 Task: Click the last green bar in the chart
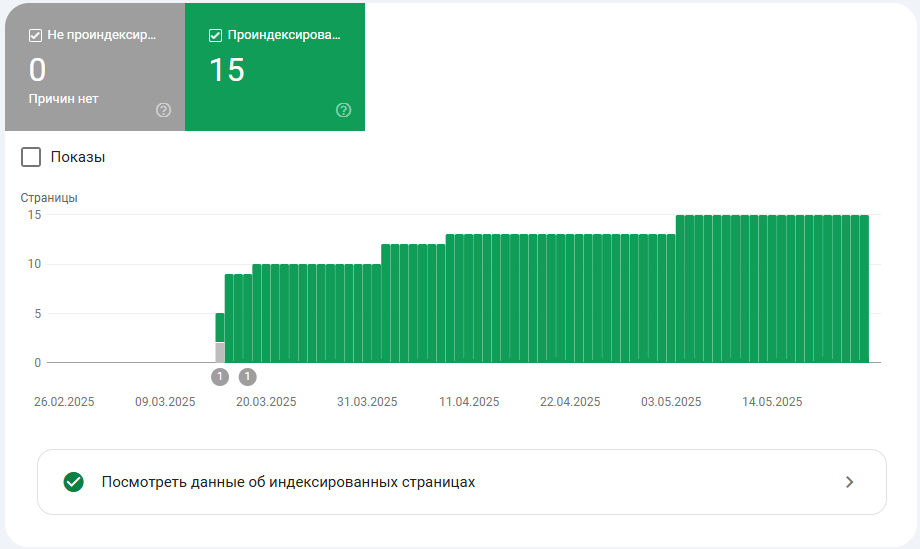(x=864, y=290)
